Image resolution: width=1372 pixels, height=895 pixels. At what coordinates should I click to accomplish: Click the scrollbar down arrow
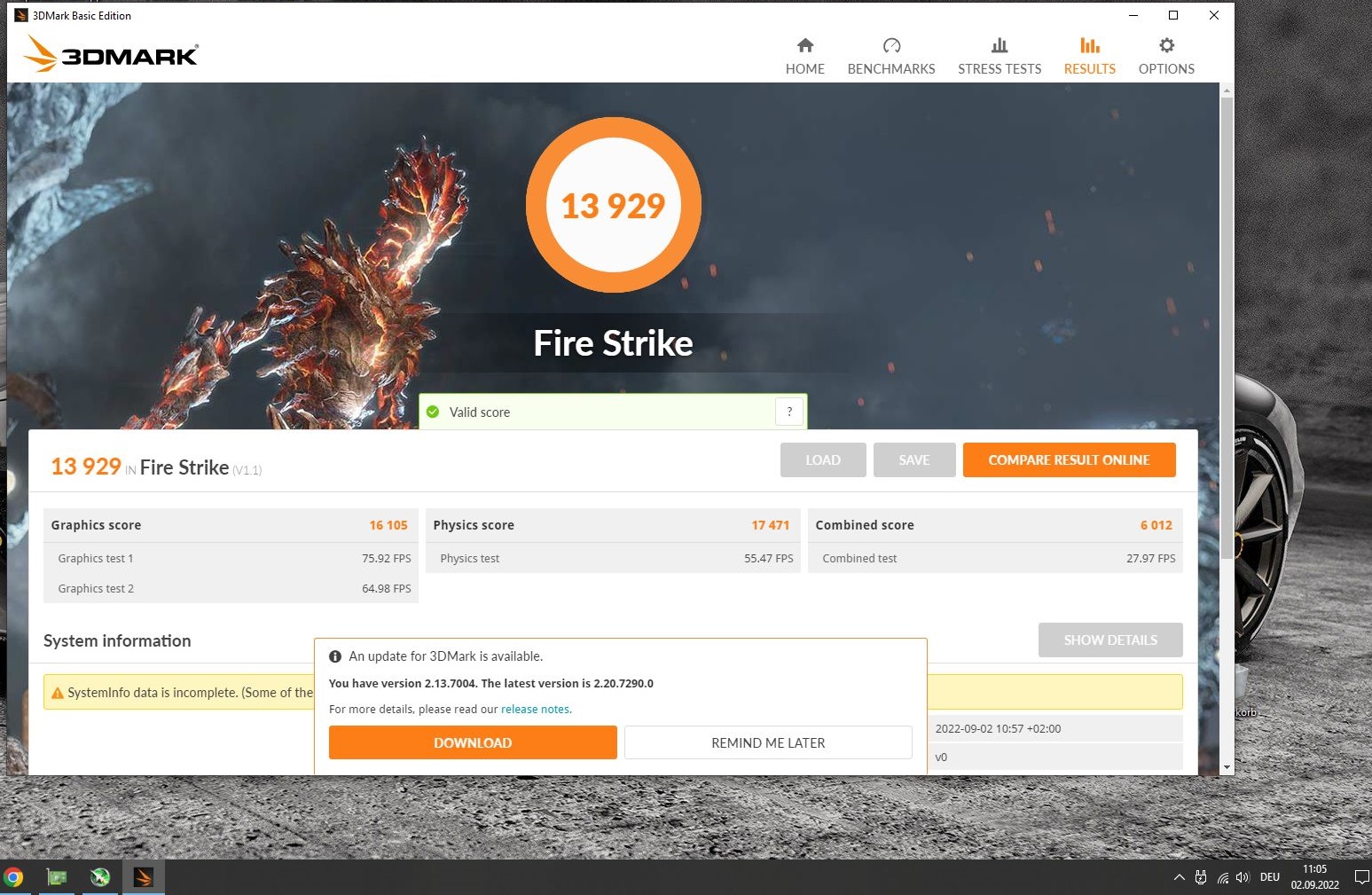(x=1227, y=767)
